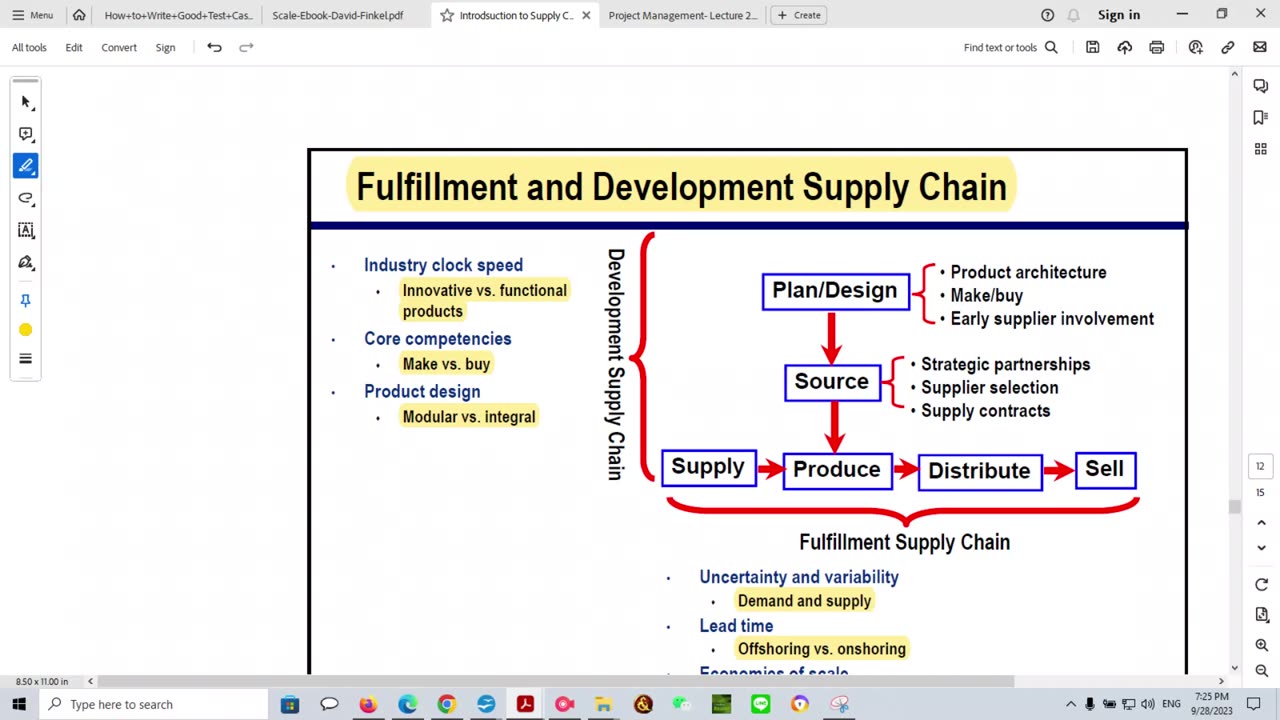The image size is (1280, 720).
Task: Open the line thickness menu icon
Action: pyautogui.click(x=26, y=359)
